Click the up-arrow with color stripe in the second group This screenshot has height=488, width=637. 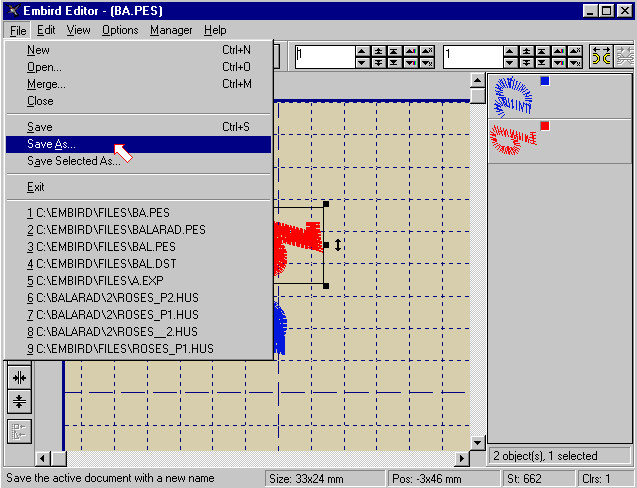pos(559,51)
